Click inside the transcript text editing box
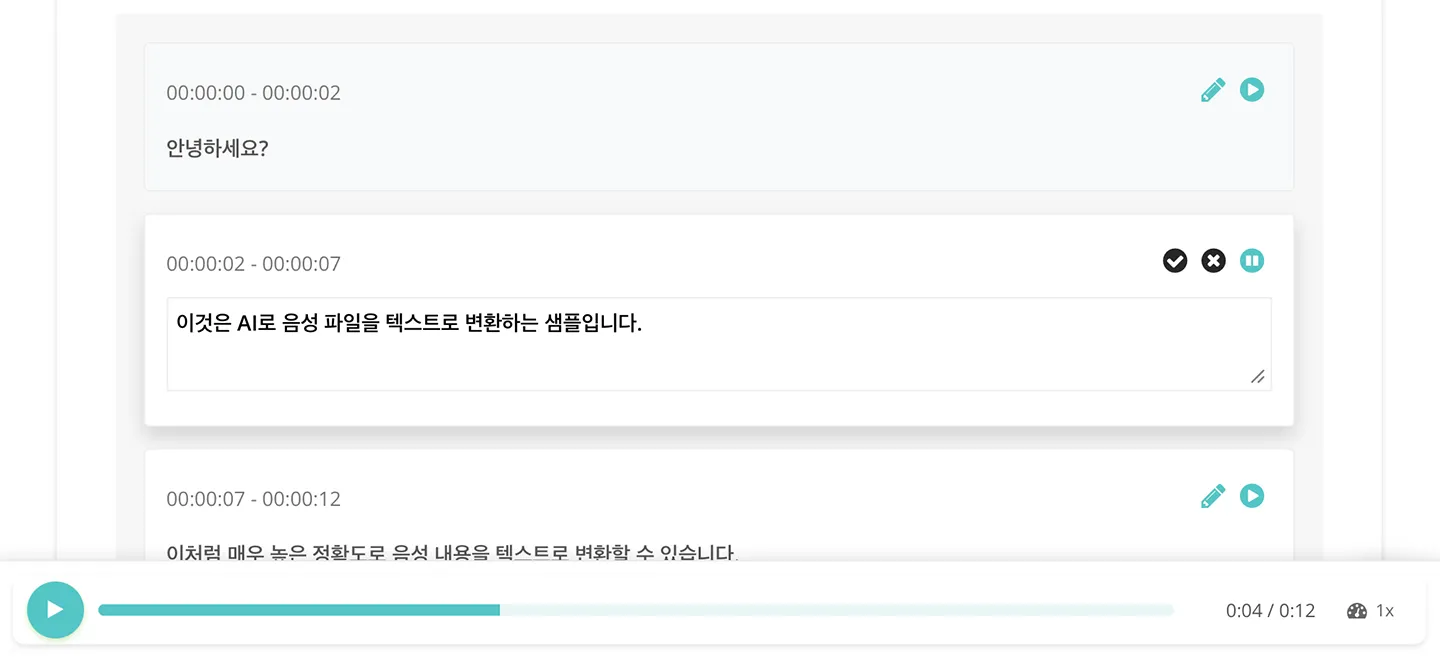The width and height of the screenshot is (1440, 657). [719, 344]
